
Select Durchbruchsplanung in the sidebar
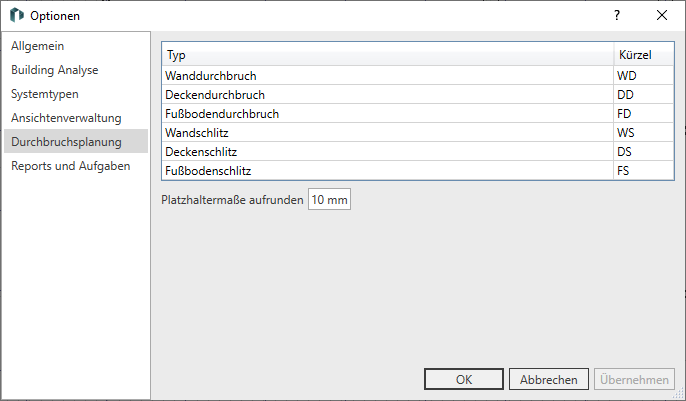click(76, 142)
